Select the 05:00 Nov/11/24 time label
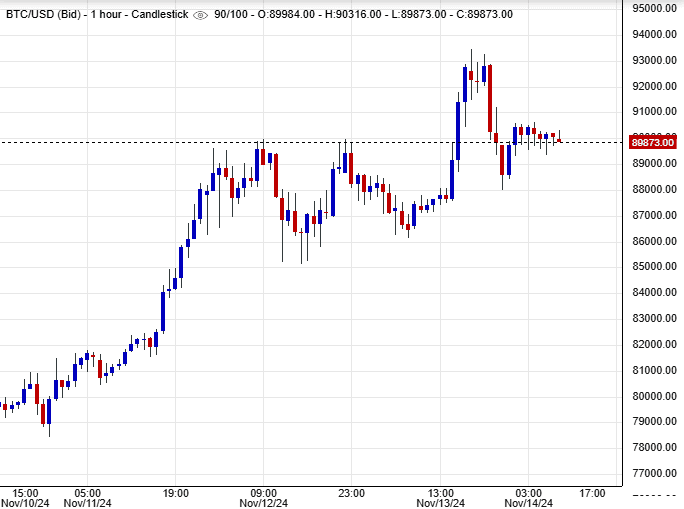The width and height of the screenshot is (684, 509). [x=87, y=498]
